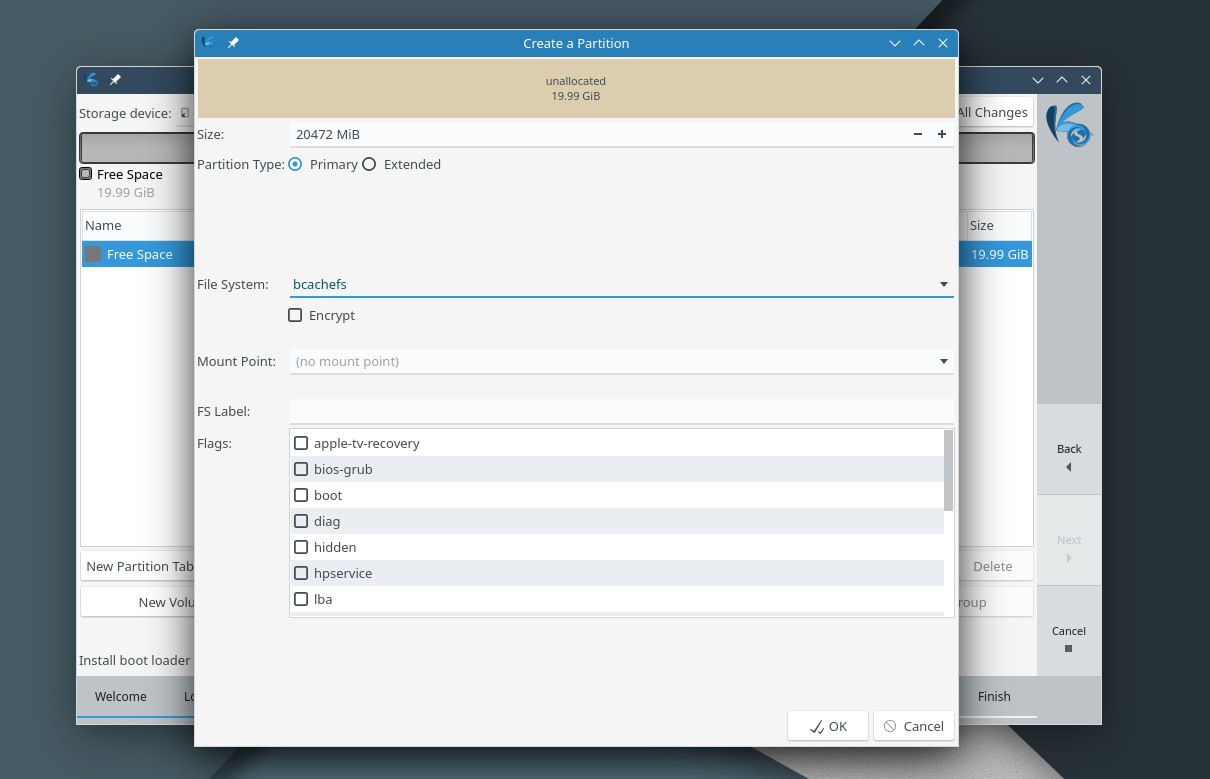Click the Name column header

click(138, 225)
